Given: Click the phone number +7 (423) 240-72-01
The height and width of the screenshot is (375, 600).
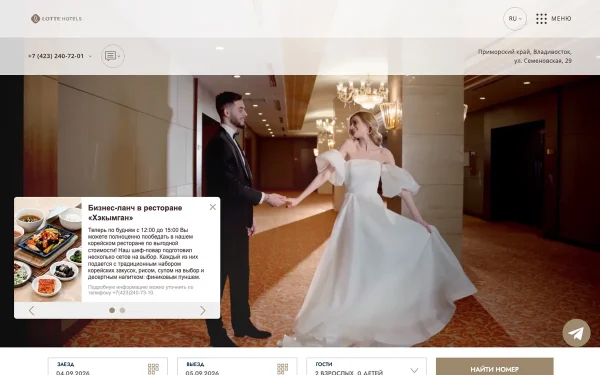Looking at the screenshot, I should (x=56, y=56).
